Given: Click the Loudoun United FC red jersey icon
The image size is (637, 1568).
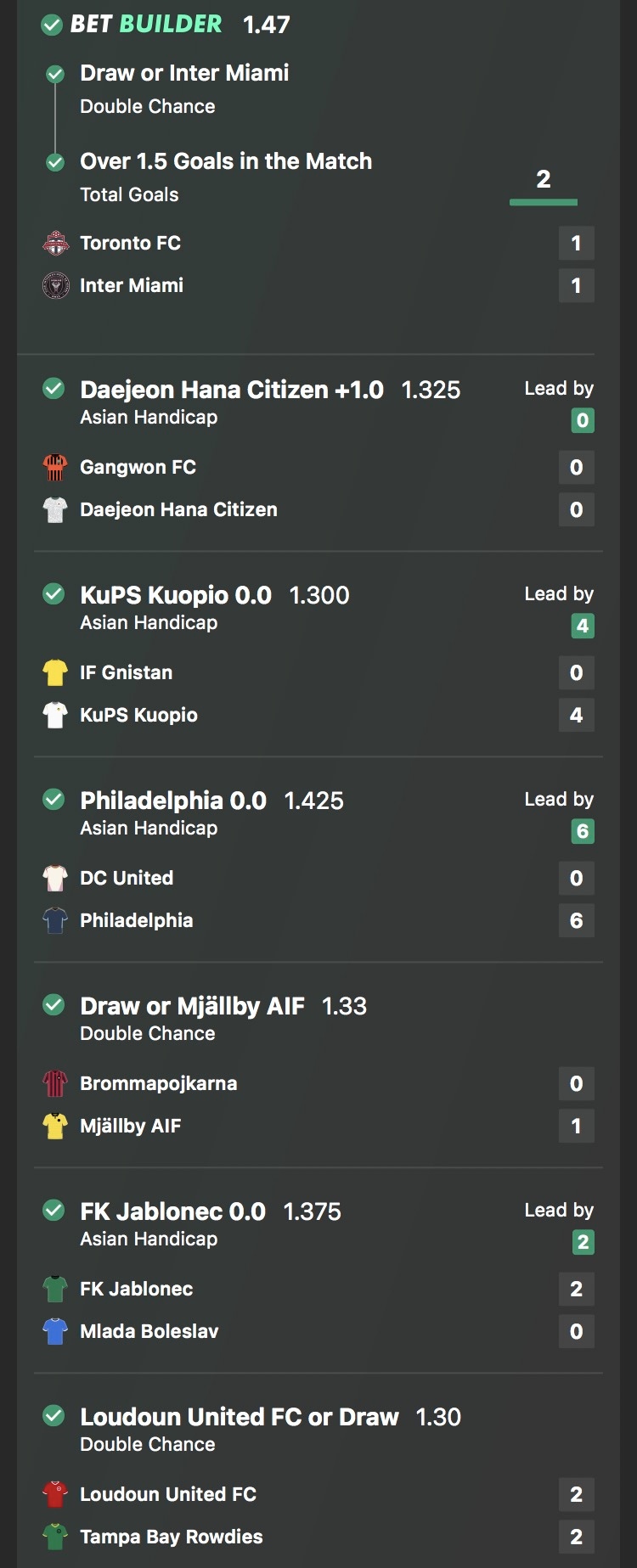Looking at the screenshot, I should point(55,1494).
